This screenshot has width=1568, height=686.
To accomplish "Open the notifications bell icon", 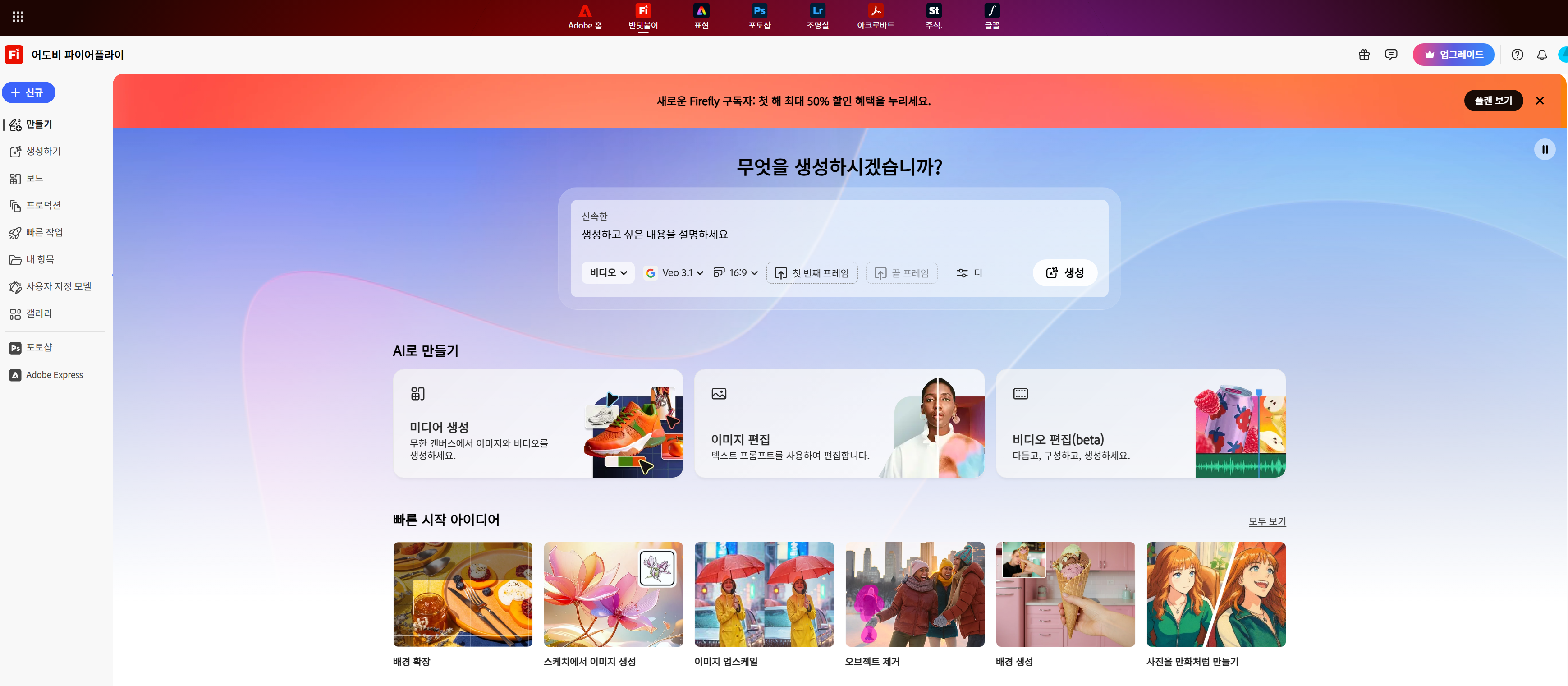I will pos(1541,55).
